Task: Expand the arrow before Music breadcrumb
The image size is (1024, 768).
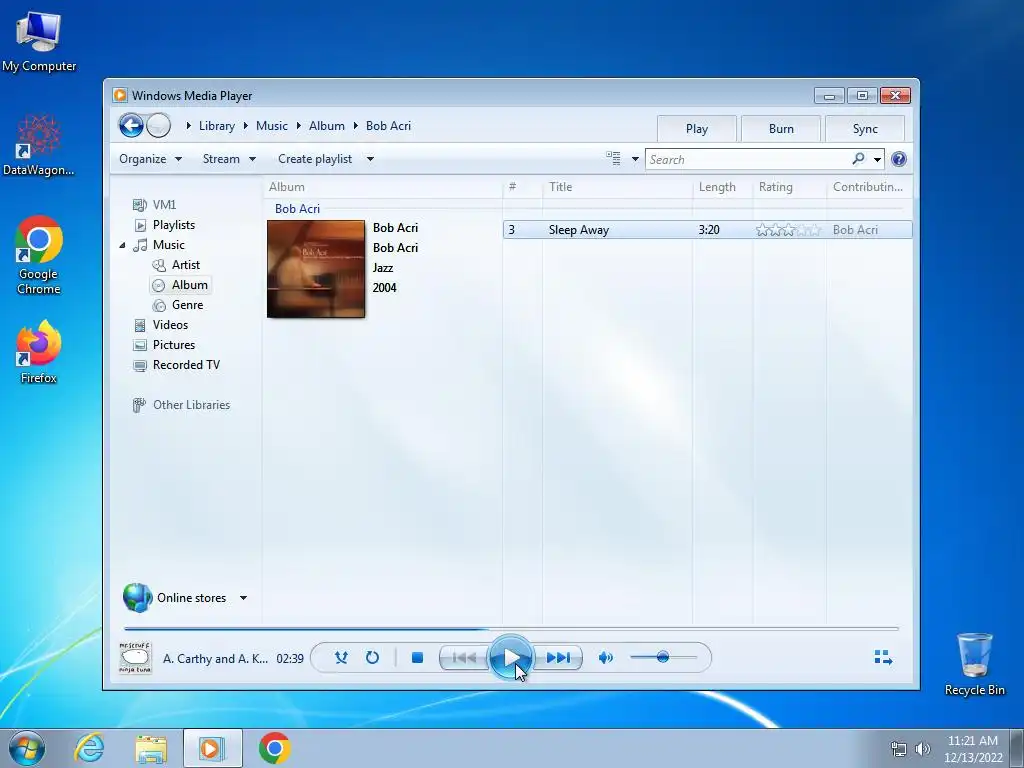Action: [x=246, y=126]
